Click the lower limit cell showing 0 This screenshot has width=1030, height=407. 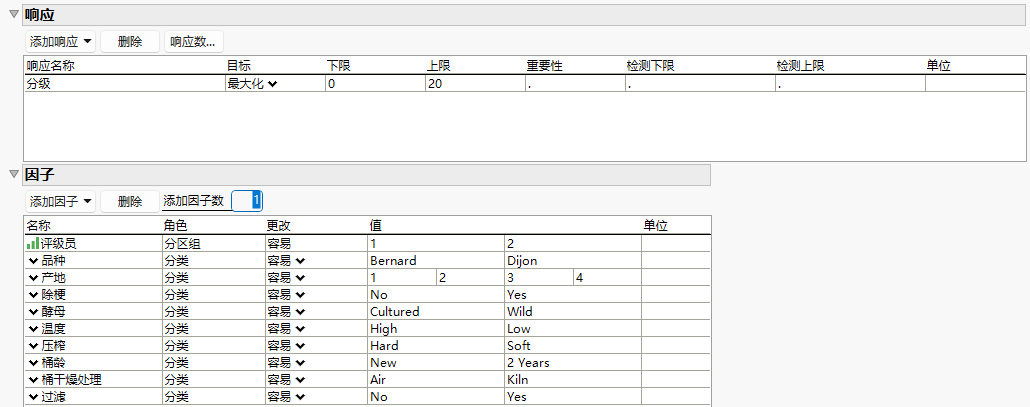374,83
